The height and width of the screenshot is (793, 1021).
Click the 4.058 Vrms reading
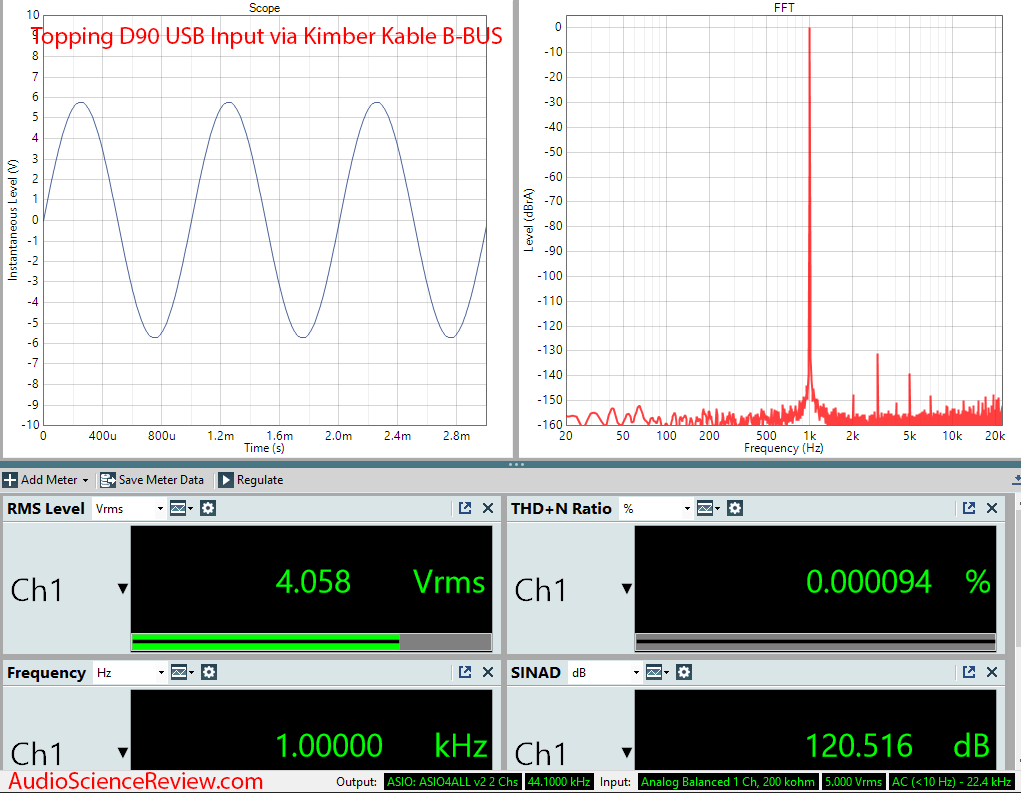click(x=380, y=581)
